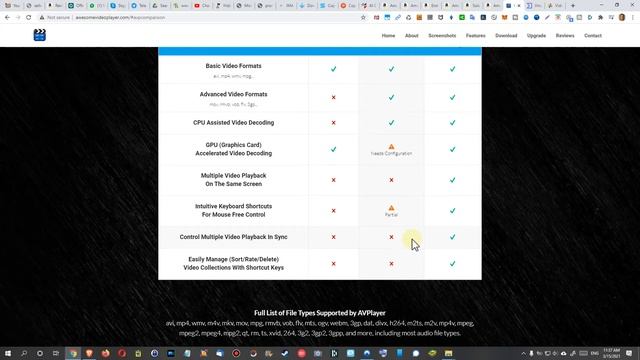Screen dimensions: 640x360
Task: Open the Home navigation link
Action: (x=388, y=36)
